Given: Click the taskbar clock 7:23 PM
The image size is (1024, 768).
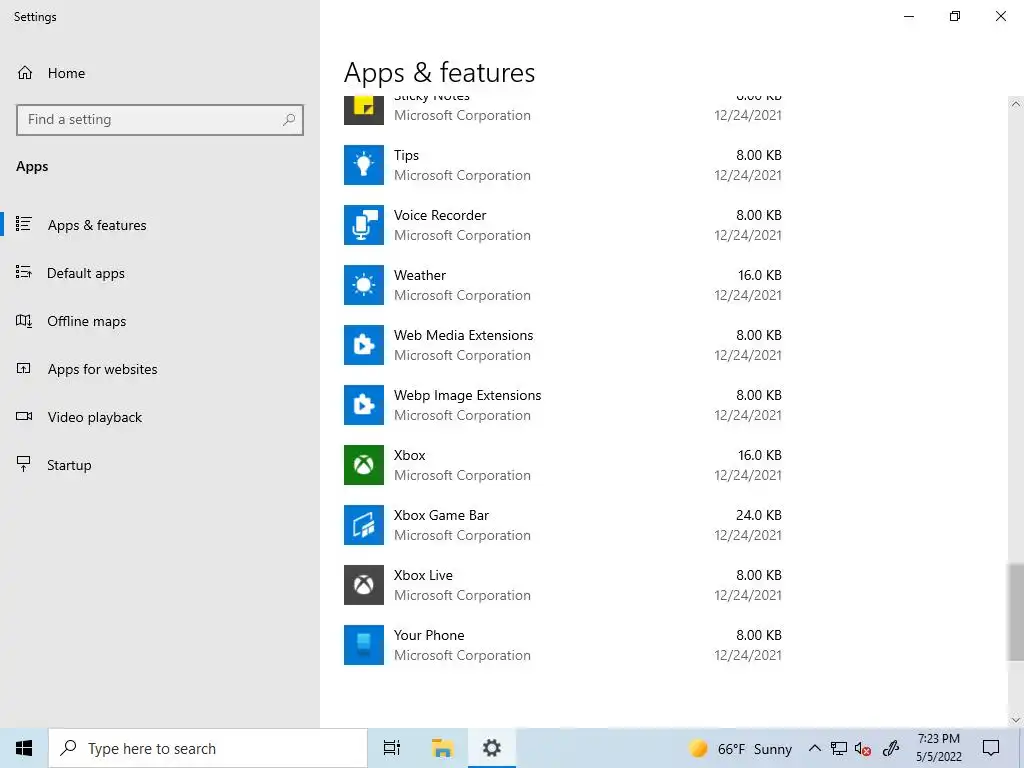Looking at the screenshot, I should [x=939, y=739].
